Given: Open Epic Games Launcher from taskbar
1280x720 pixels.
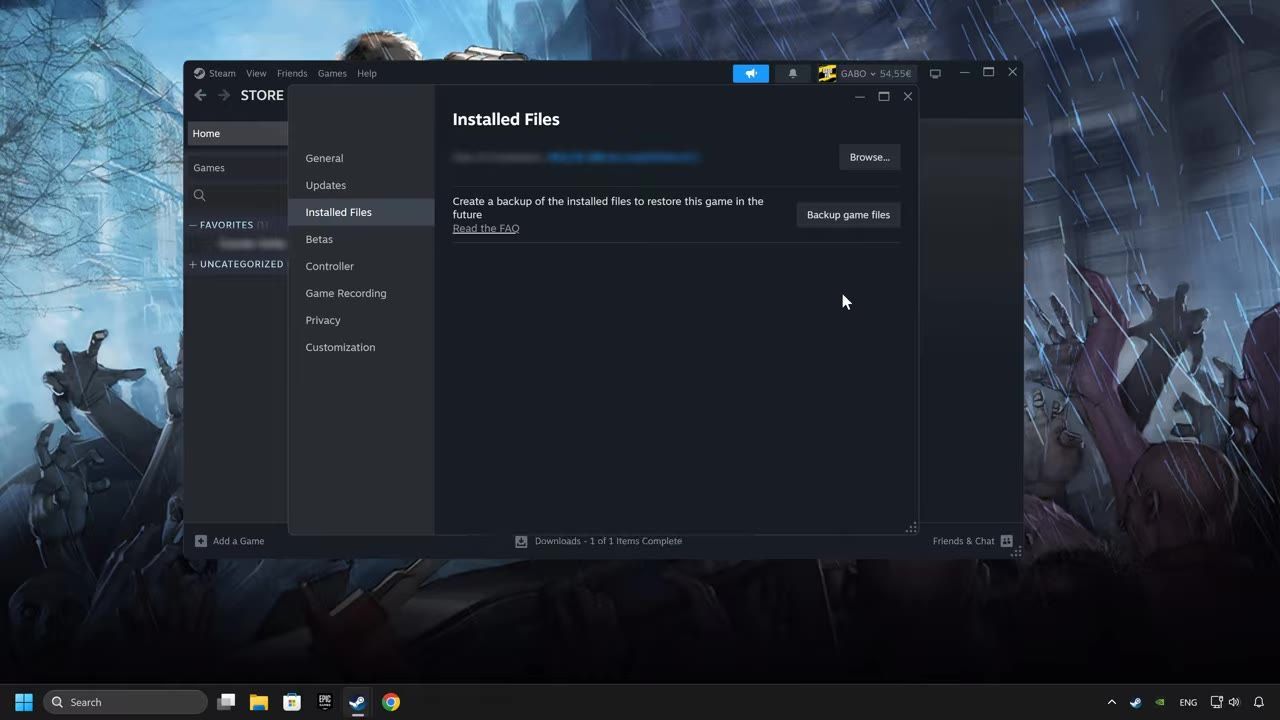Looking at the screenshot, I should click(x=325, y=702).
